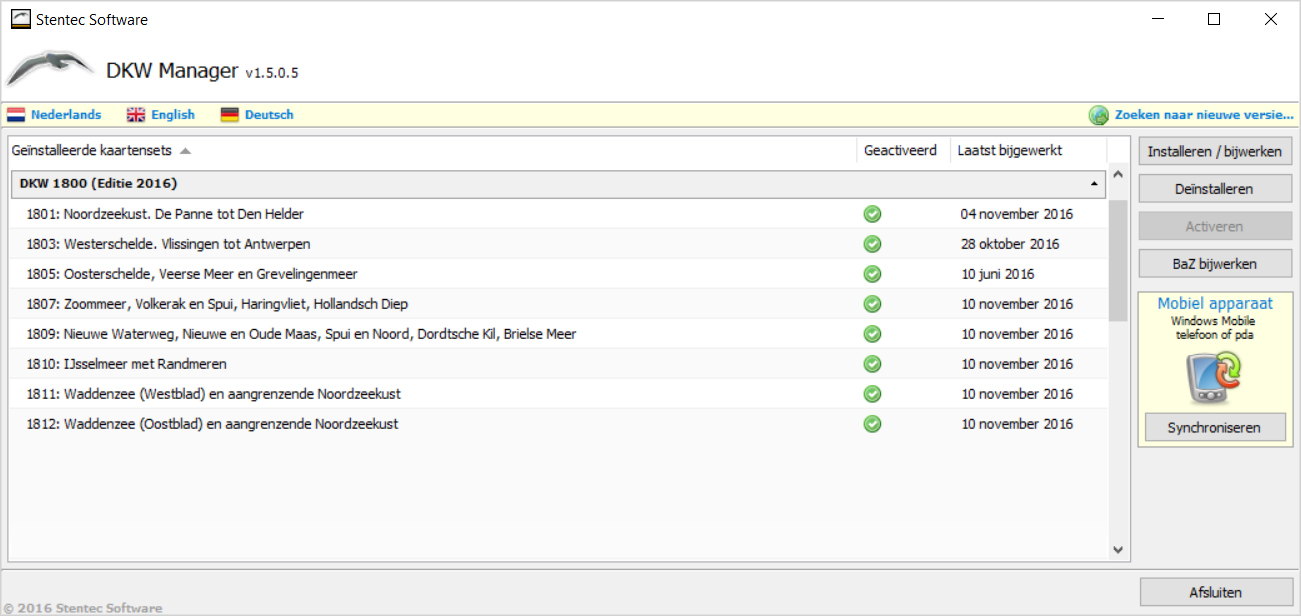The image size is (1301, 616).
Task: Select row 1811: Waddenzee (Westblad)
Action: (x=558, y=394)
